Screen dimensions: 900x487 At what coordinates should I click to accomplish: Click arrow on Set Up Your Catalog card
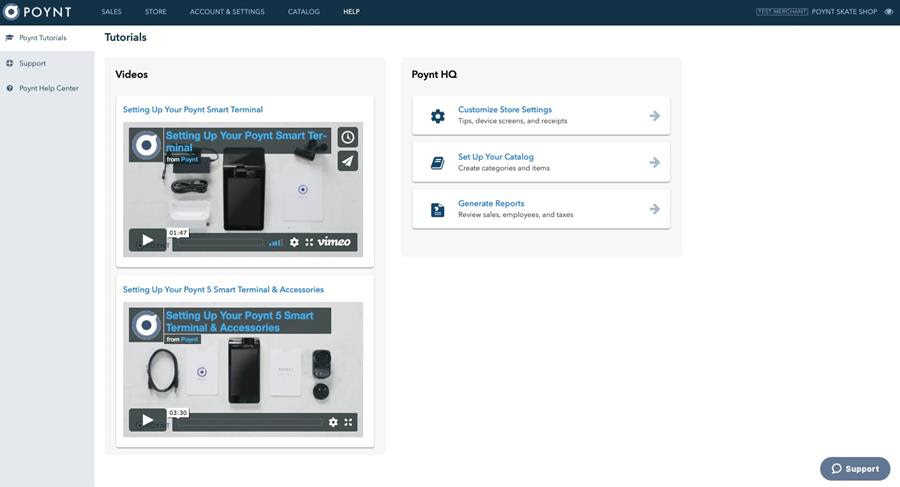(x=654, y=163)
